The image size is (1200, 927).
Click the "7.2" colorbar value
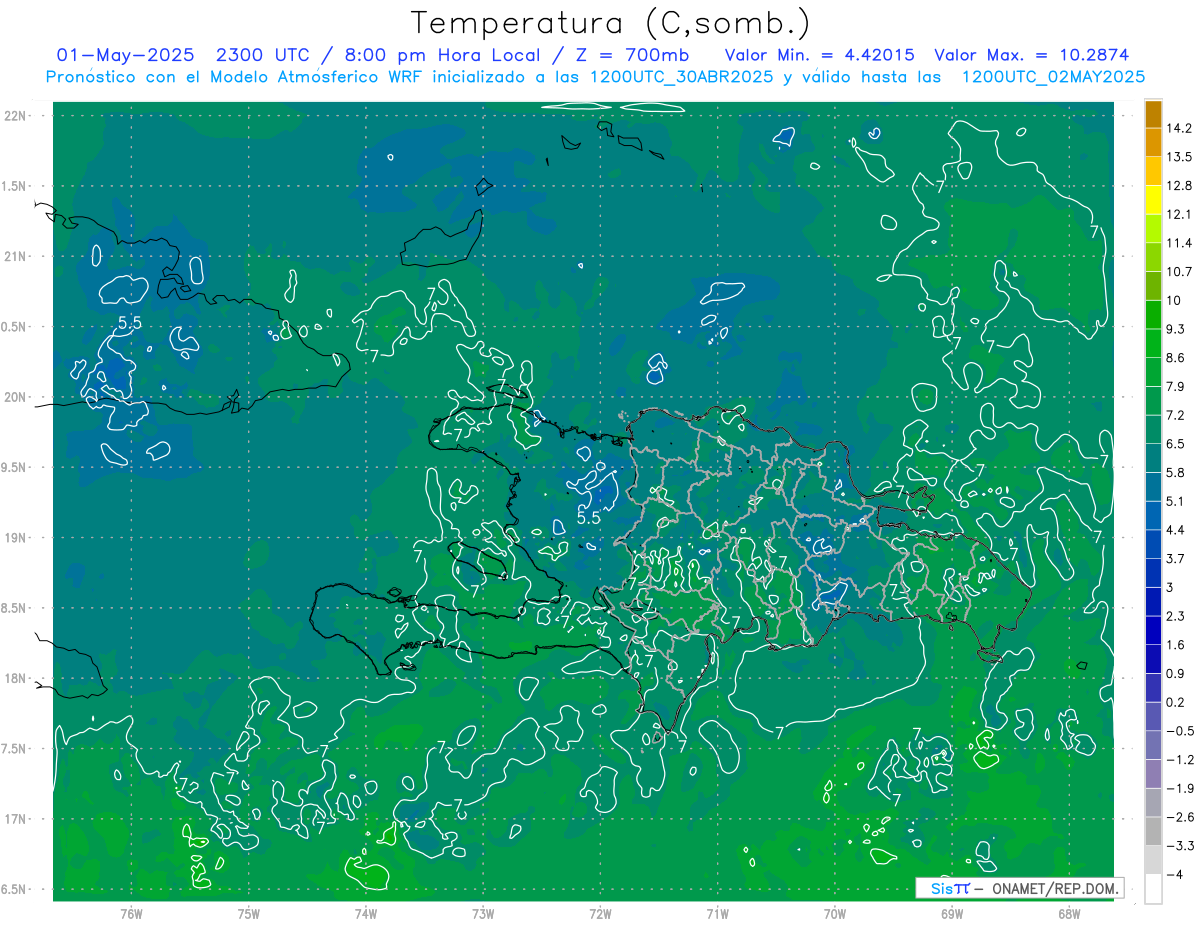tap(1176, 416)
